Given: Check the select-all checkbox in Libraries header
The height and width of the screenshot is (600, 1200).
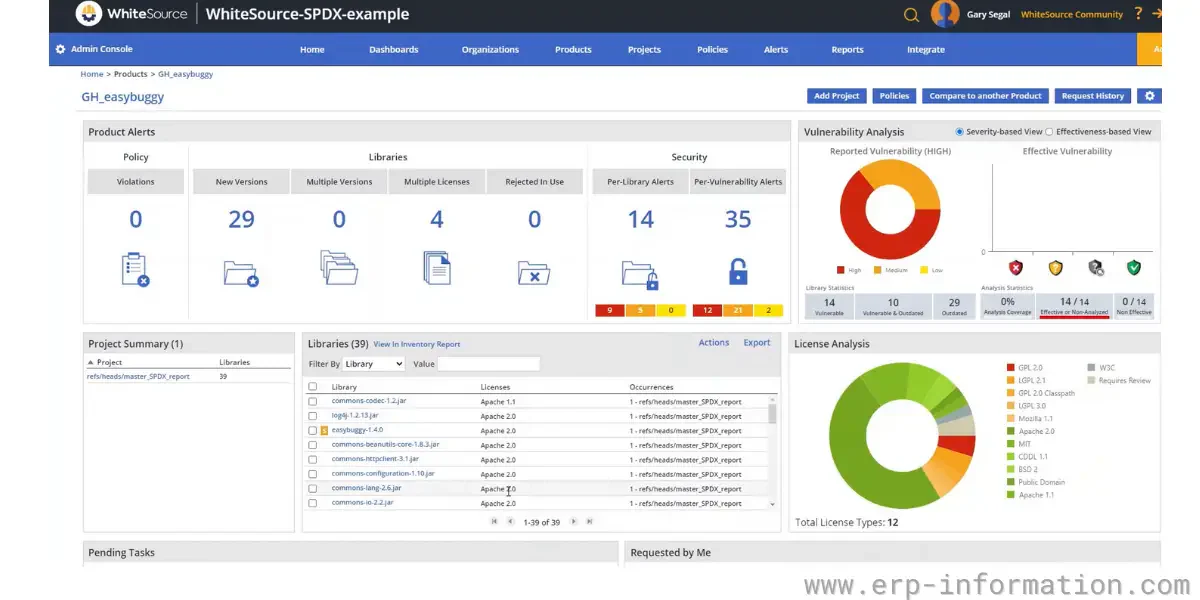Looking at the screenshot, I should [312, 387].
